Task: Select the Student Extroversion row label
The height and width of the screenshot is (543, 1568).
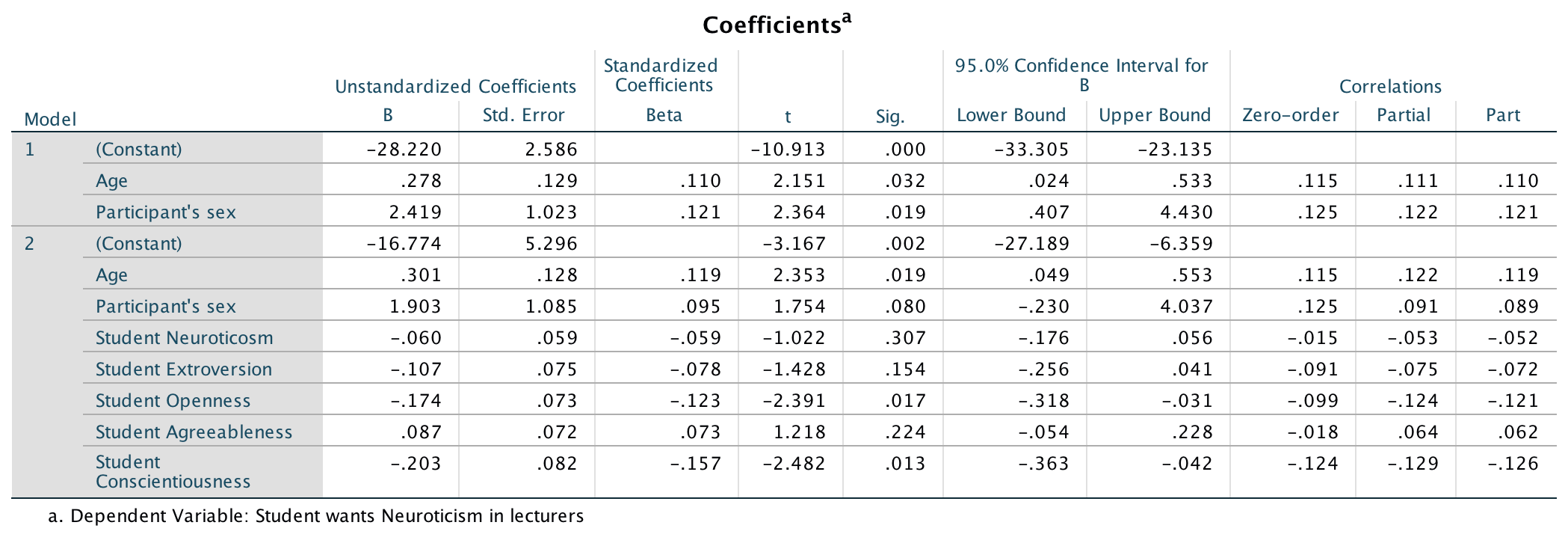Action: point(183,369)
